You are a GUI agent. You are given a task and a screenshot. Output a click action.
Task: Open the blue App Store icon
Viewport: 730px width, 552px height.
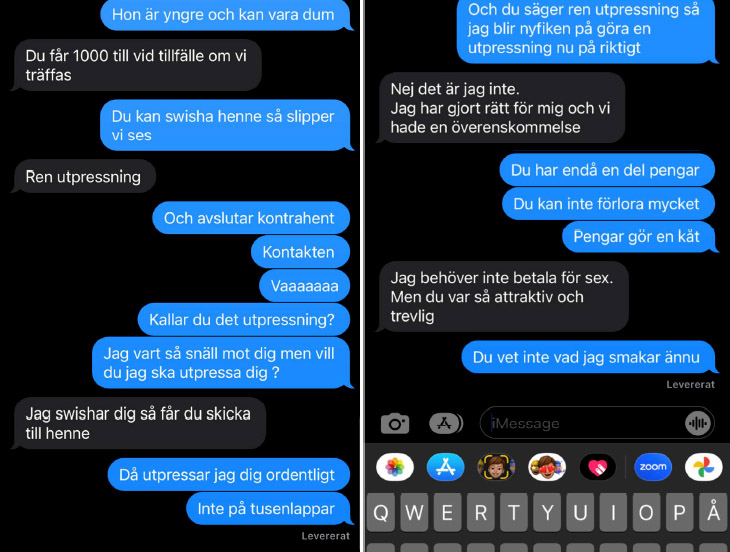coord(446,467)
